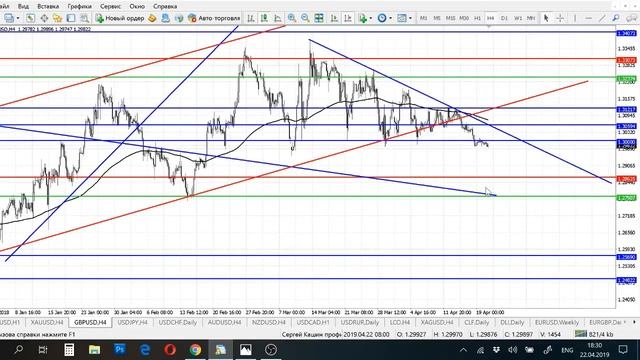
Task: Open the Data Window crosshair icon
Action: coord(44,18)
